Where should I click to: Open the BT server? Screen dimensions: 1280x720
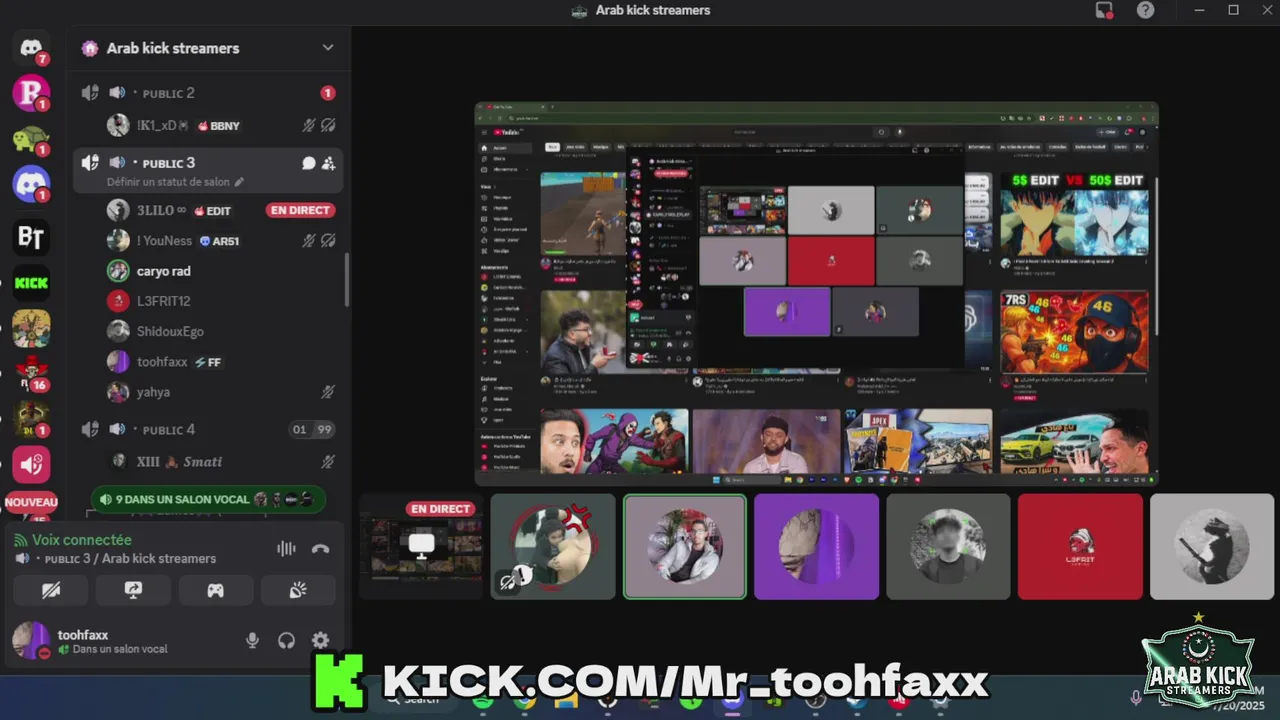(31, 237)
